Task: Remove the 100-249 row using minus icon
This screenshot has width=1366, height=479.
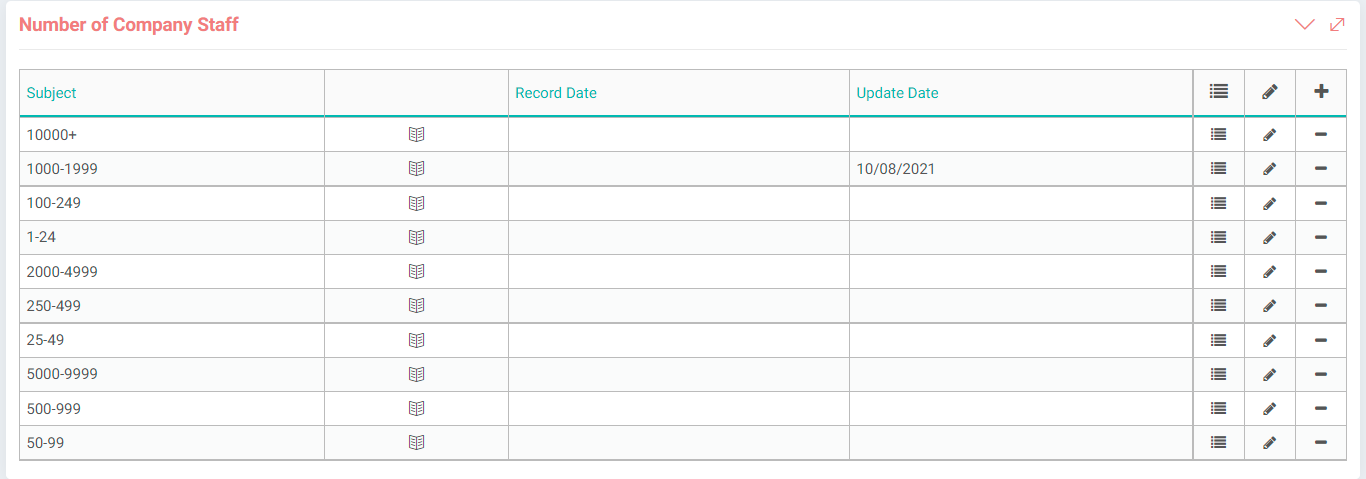Action: [1321, 203]
